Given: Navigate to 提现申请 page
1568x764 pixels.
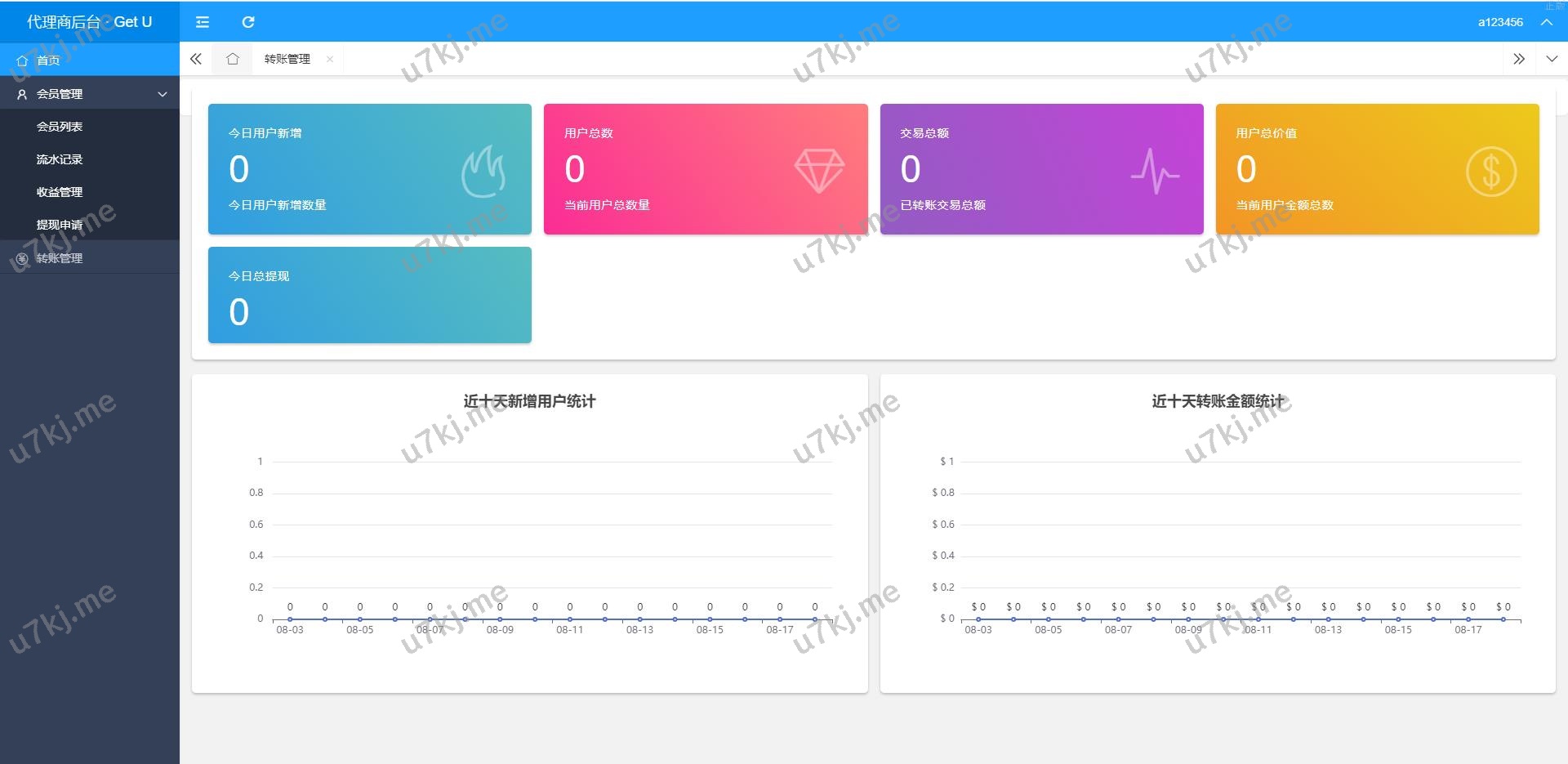Looking at the screenshot, I should 60,225.
